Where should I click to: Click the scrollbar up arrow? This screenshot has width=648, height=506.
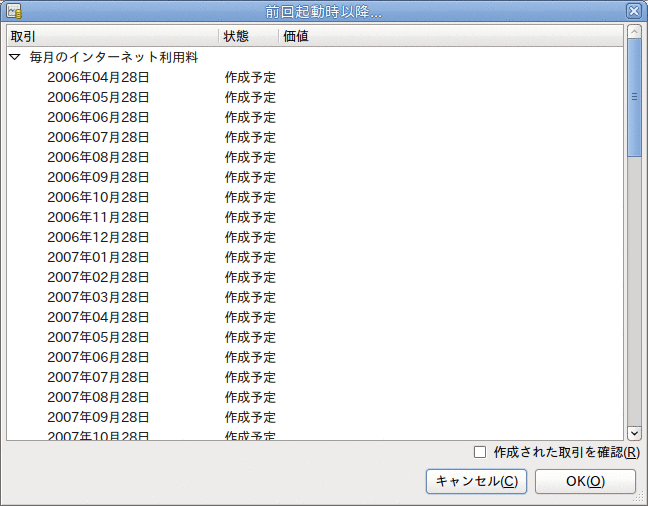click(x=634, y=31)
